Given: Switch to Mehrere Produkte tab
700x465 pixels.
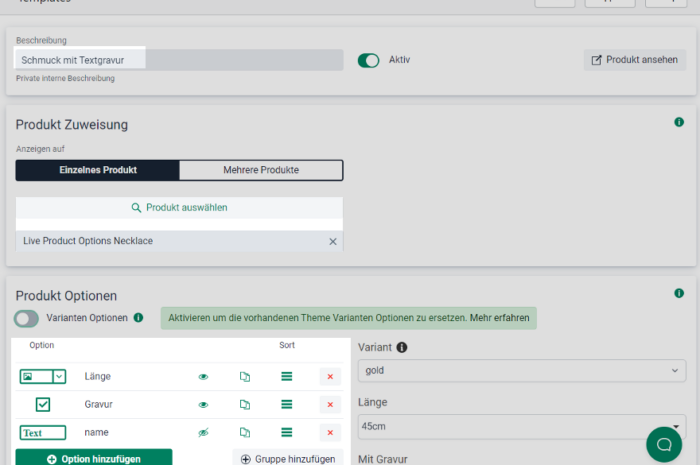Looking at the screenshot, I should [260, 170].
